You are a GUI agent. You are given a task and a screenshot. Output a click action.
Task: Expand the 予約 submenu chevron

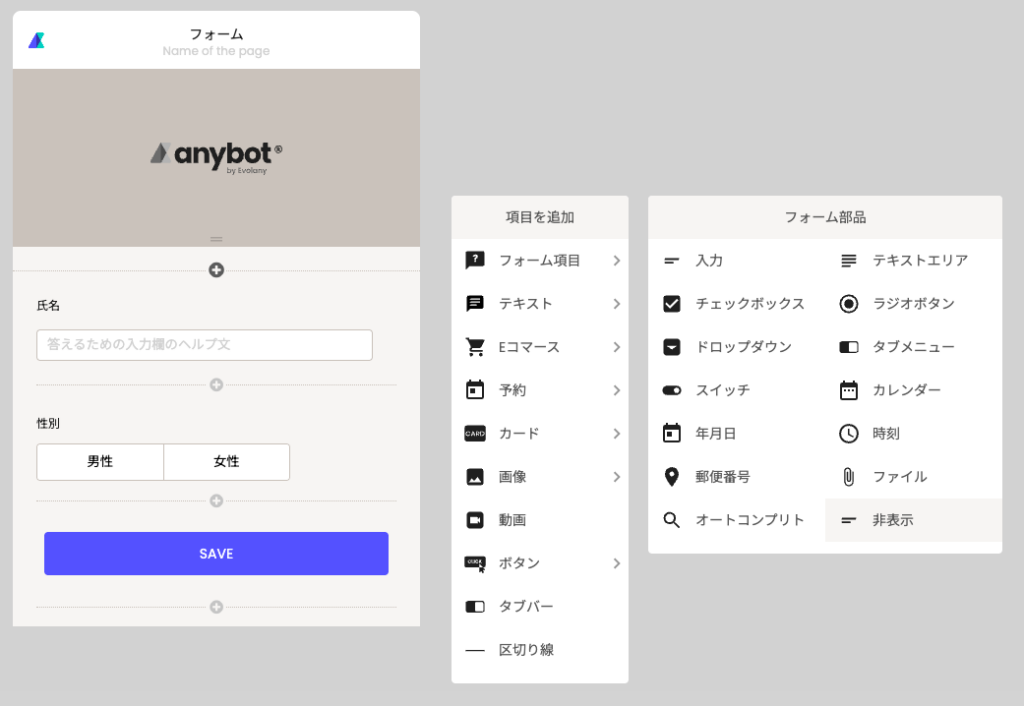point(616,391)
